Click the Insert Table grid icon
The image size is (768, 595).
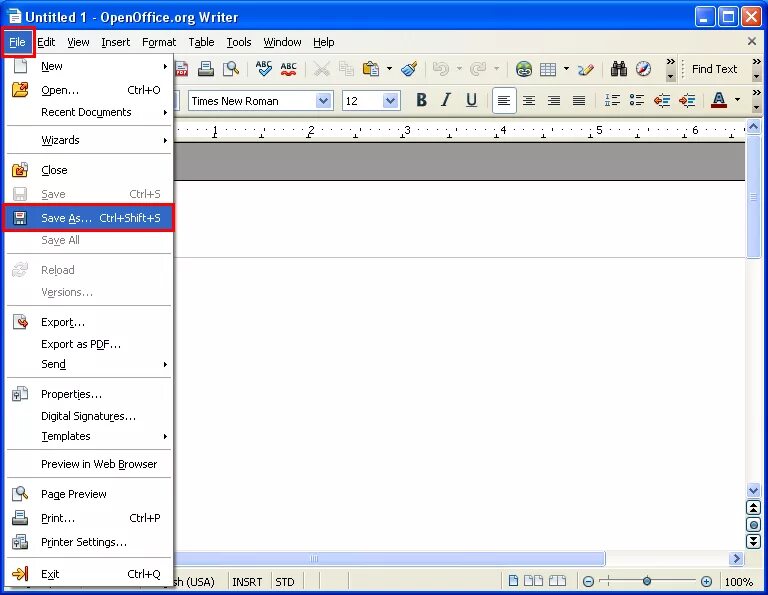tap(548, 69)
